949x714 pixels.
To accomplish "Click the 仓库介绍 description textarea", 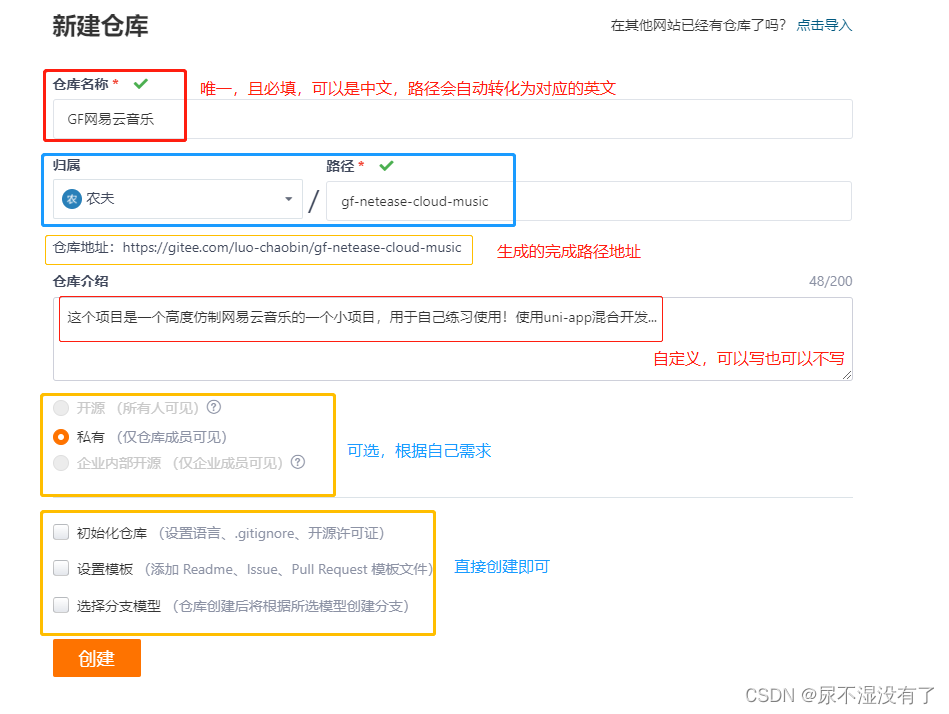I will point(453,339).
